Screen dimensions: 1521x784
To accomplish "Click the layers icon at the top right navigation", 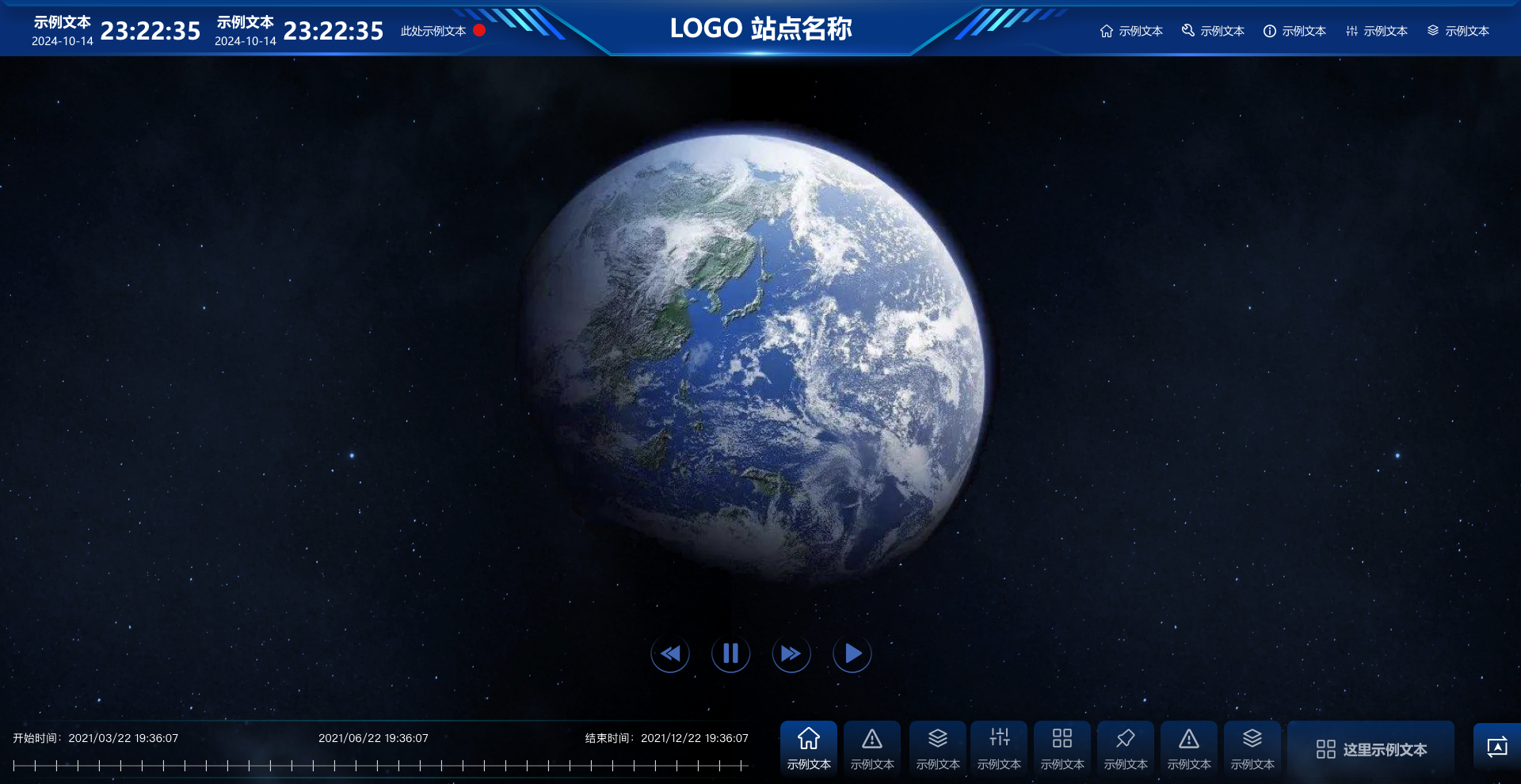I will tap(1431, 30).
